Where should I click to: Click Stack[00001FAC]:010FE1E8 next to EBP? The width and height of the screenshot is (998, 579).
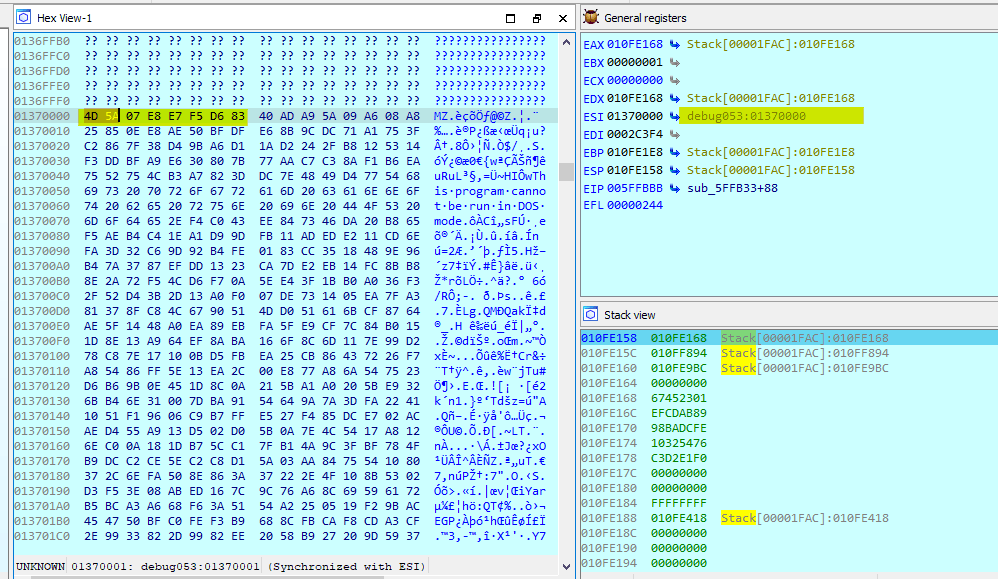tap(770, 152)
